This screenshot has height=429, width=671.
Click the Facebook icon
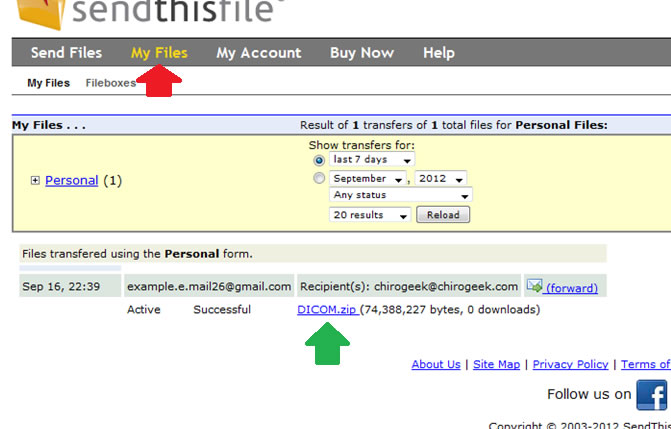click(651, 394)
